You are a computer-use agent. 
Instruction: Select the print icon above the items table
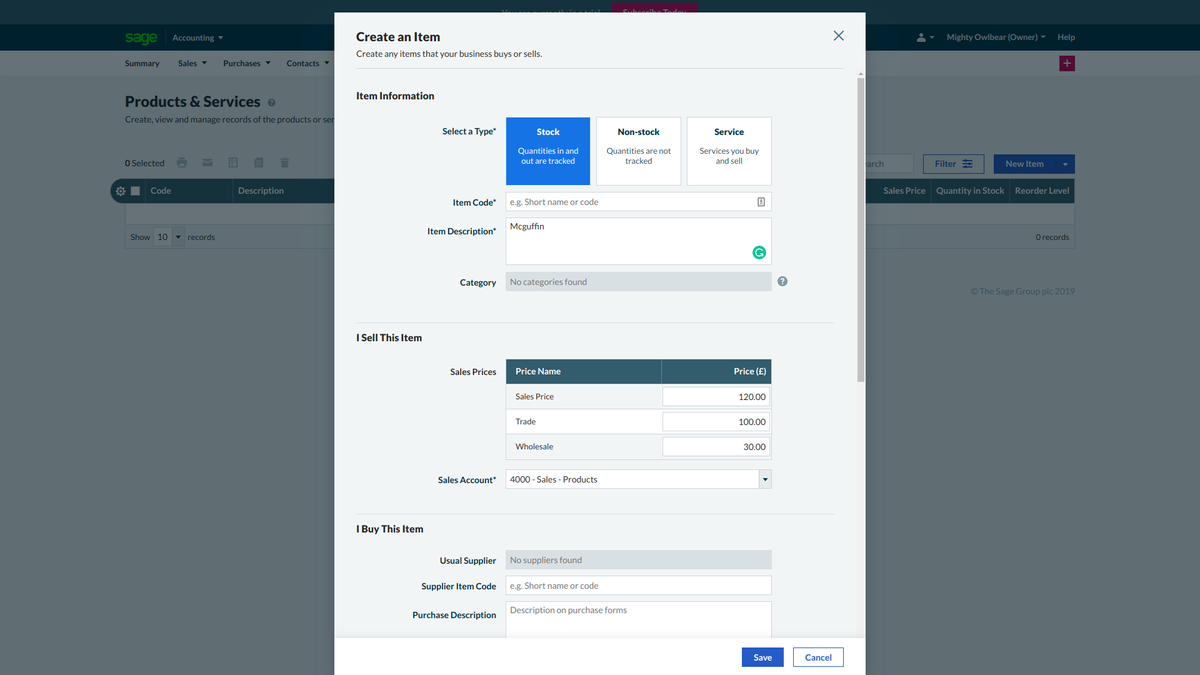click(x=182, y=162)
